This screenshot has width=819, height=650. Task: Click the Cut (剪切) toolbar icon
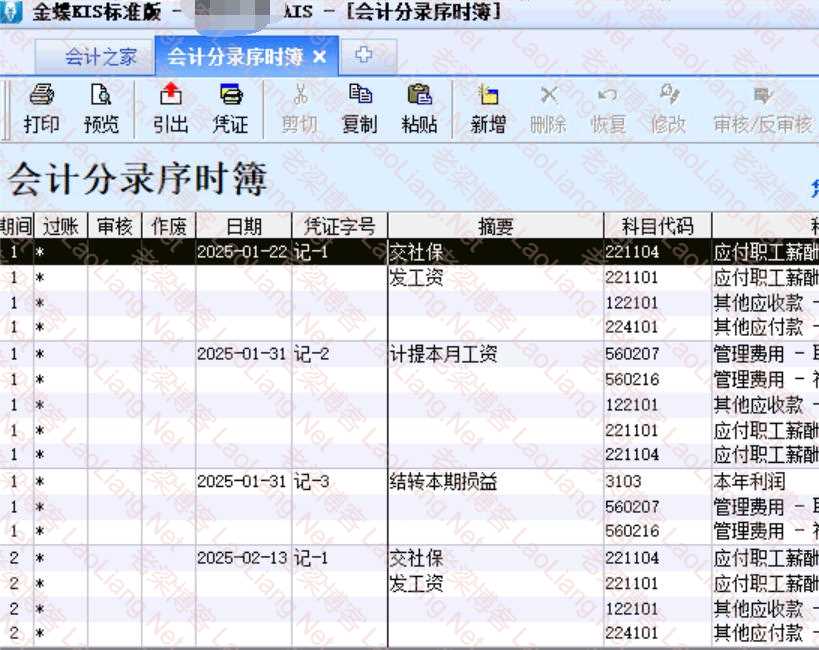pos(299,109)
